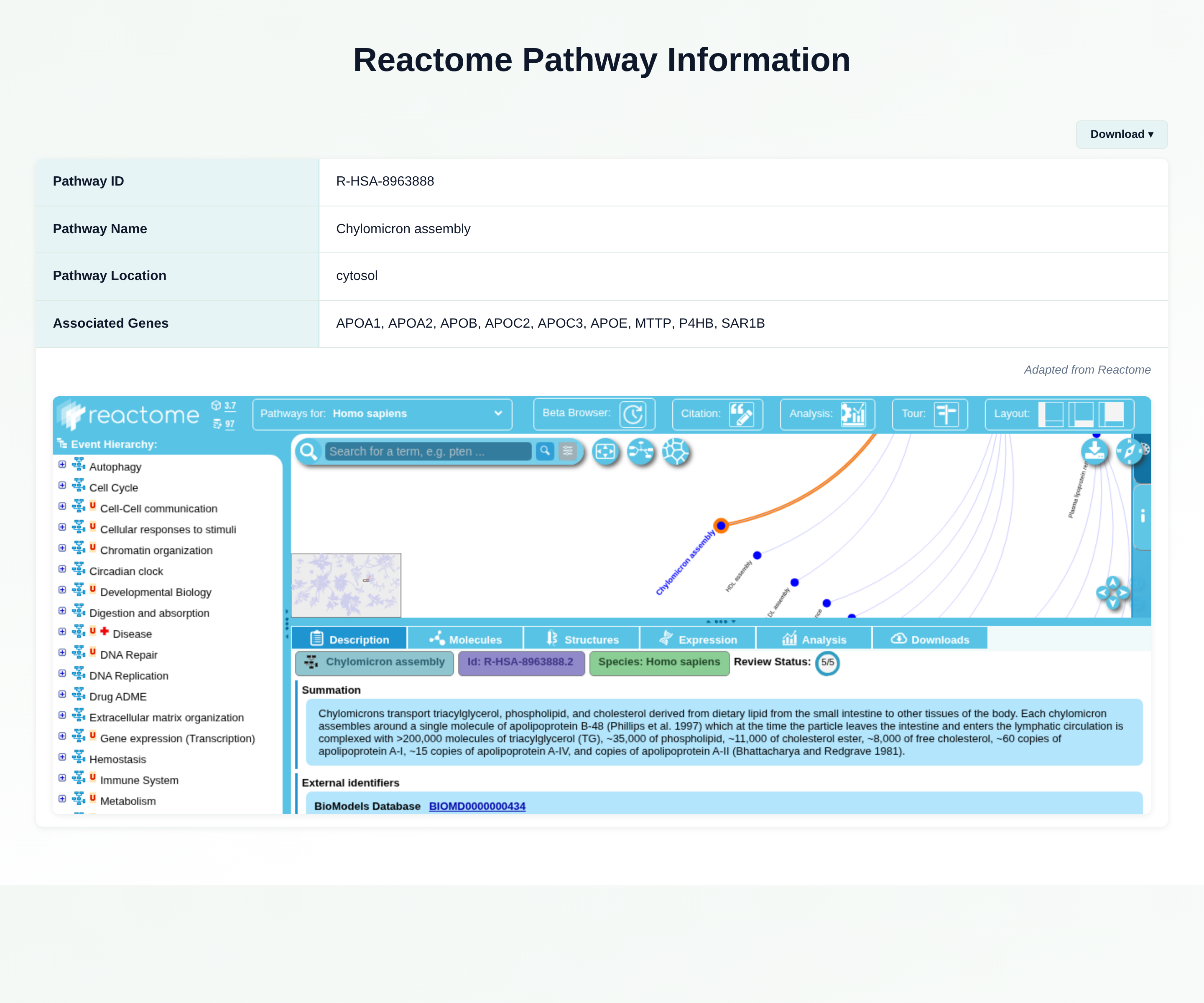
Task: Switch to the Structures tab
Action: pos(582,639)
